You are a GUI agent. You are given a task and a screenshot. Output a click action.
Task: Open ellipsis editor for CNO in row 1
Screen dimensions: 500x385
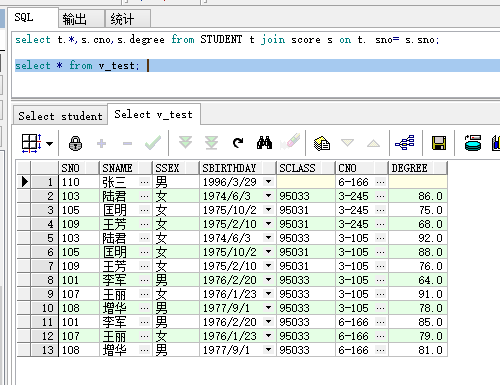pyautogui.click(x=380, y=182)
